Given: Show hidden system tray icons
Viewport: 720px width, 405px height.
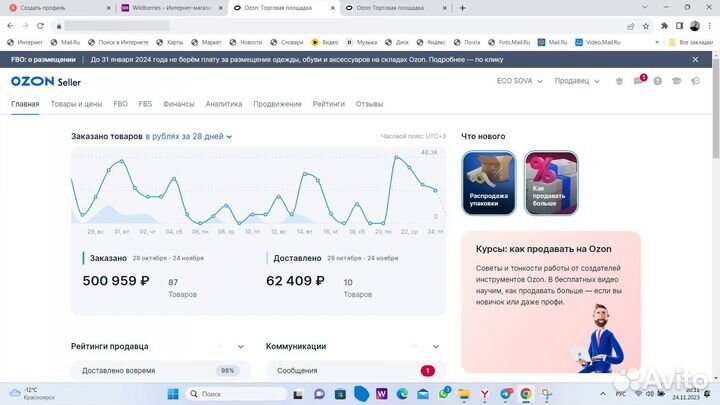Looking at the screenshot, I should pos(602,394).
